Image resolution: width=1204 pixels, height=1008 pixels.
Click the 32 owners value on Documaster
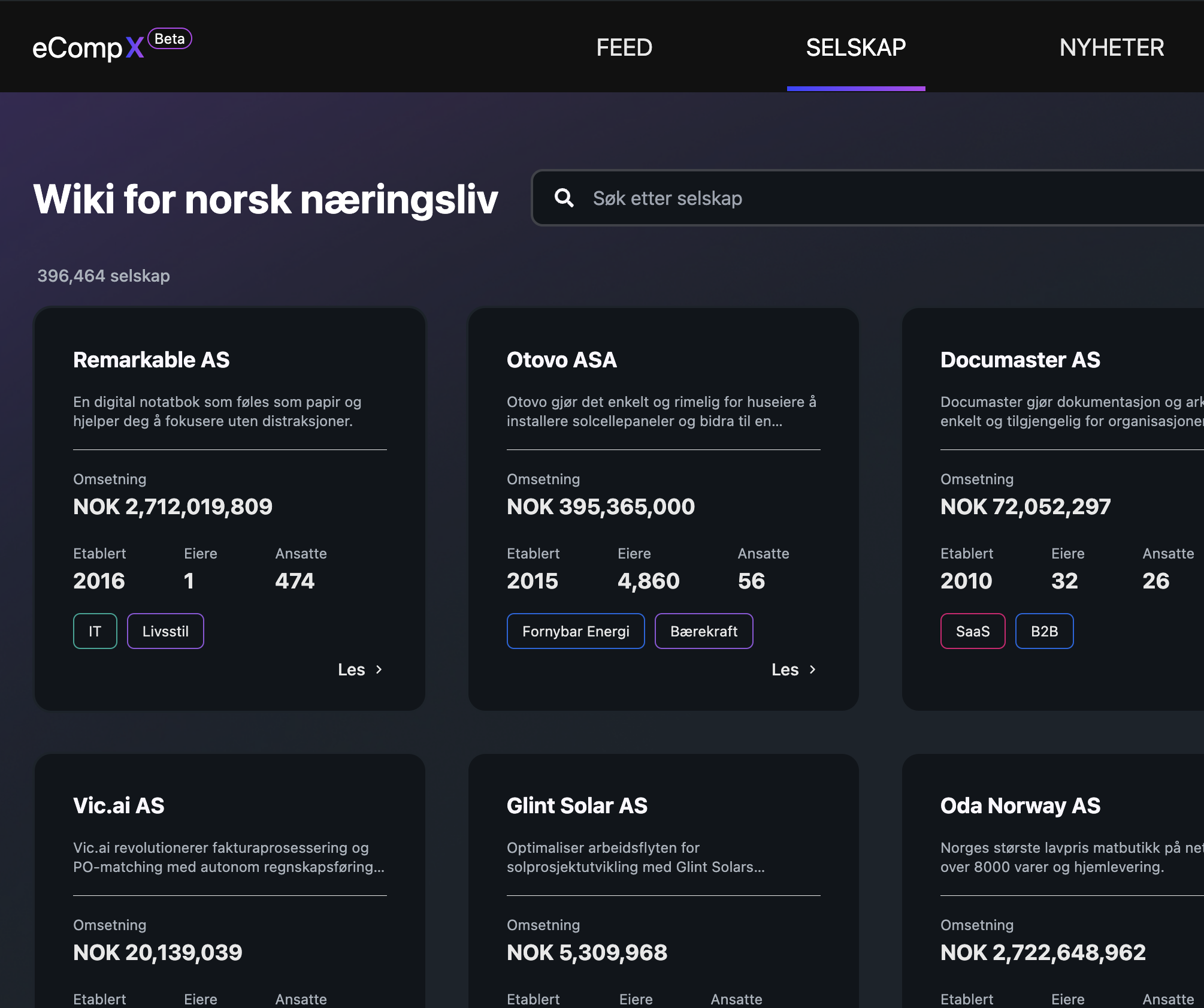pyautogui.click(x=1064, y=581)
